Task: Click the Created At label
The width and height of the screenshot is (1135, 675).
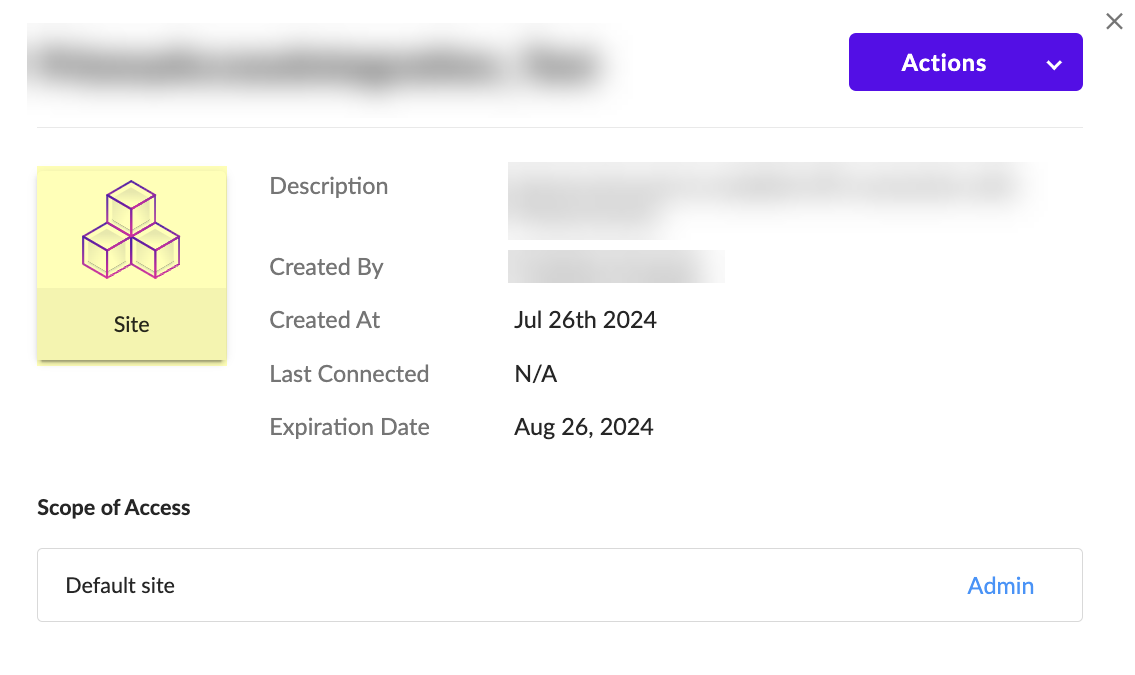Action: pyautogui.click(x=325, y=320)
